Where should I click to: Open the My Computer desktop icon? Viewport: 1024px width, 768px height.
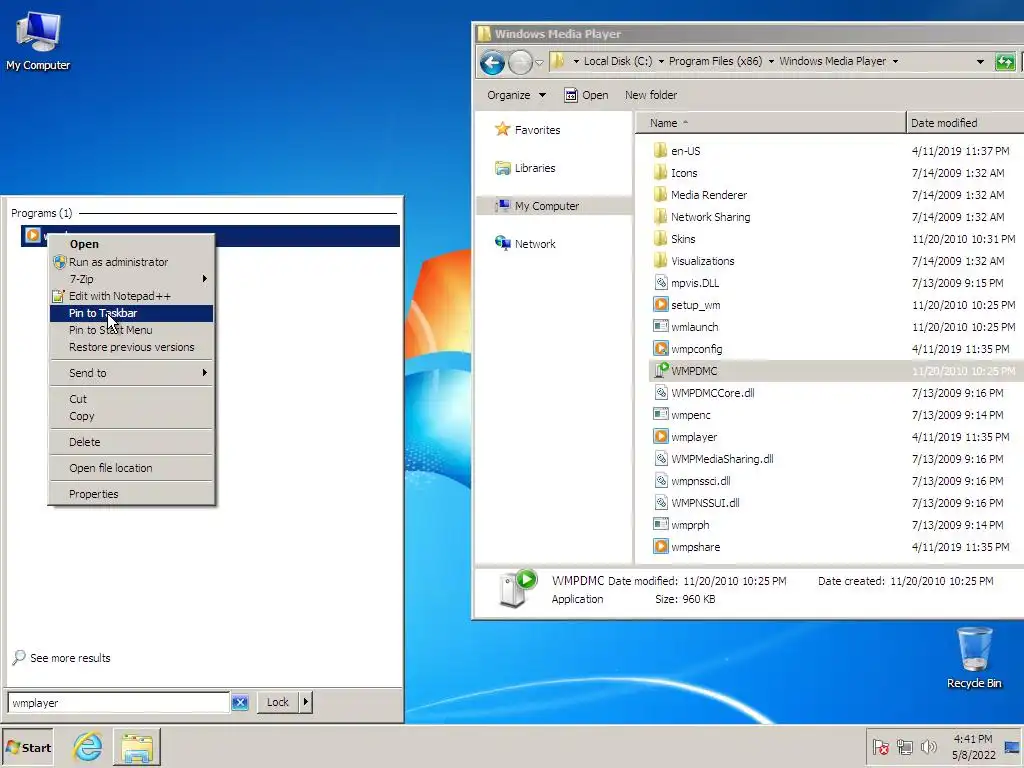[x=38, y=40]
